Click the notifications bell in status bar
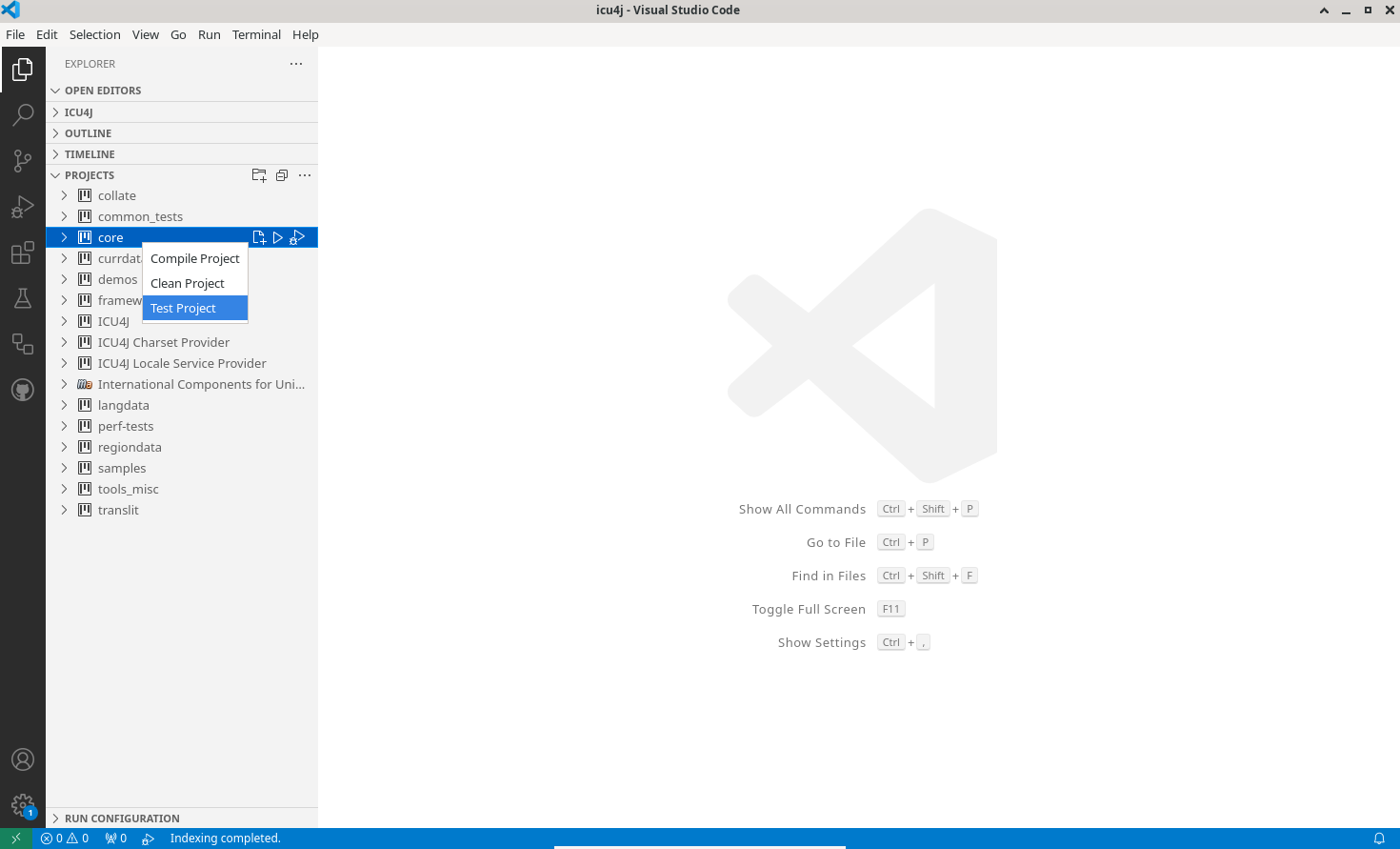The height and width of the screenshot is (849, 1400). (1379, 839)
